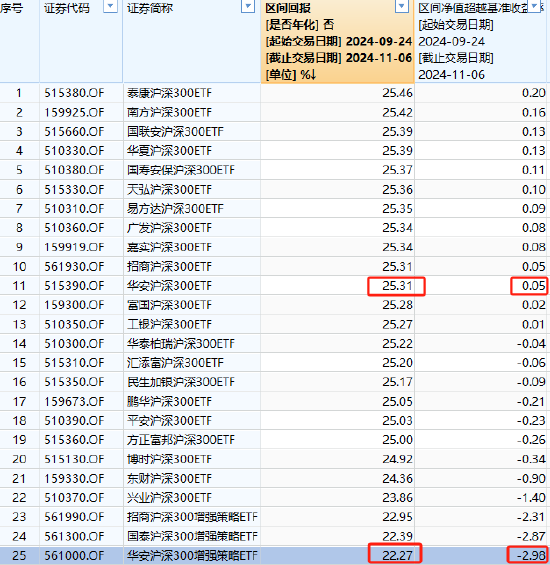
Task: Select fund name 嘉实沪深300ETF
Action: 169,247
